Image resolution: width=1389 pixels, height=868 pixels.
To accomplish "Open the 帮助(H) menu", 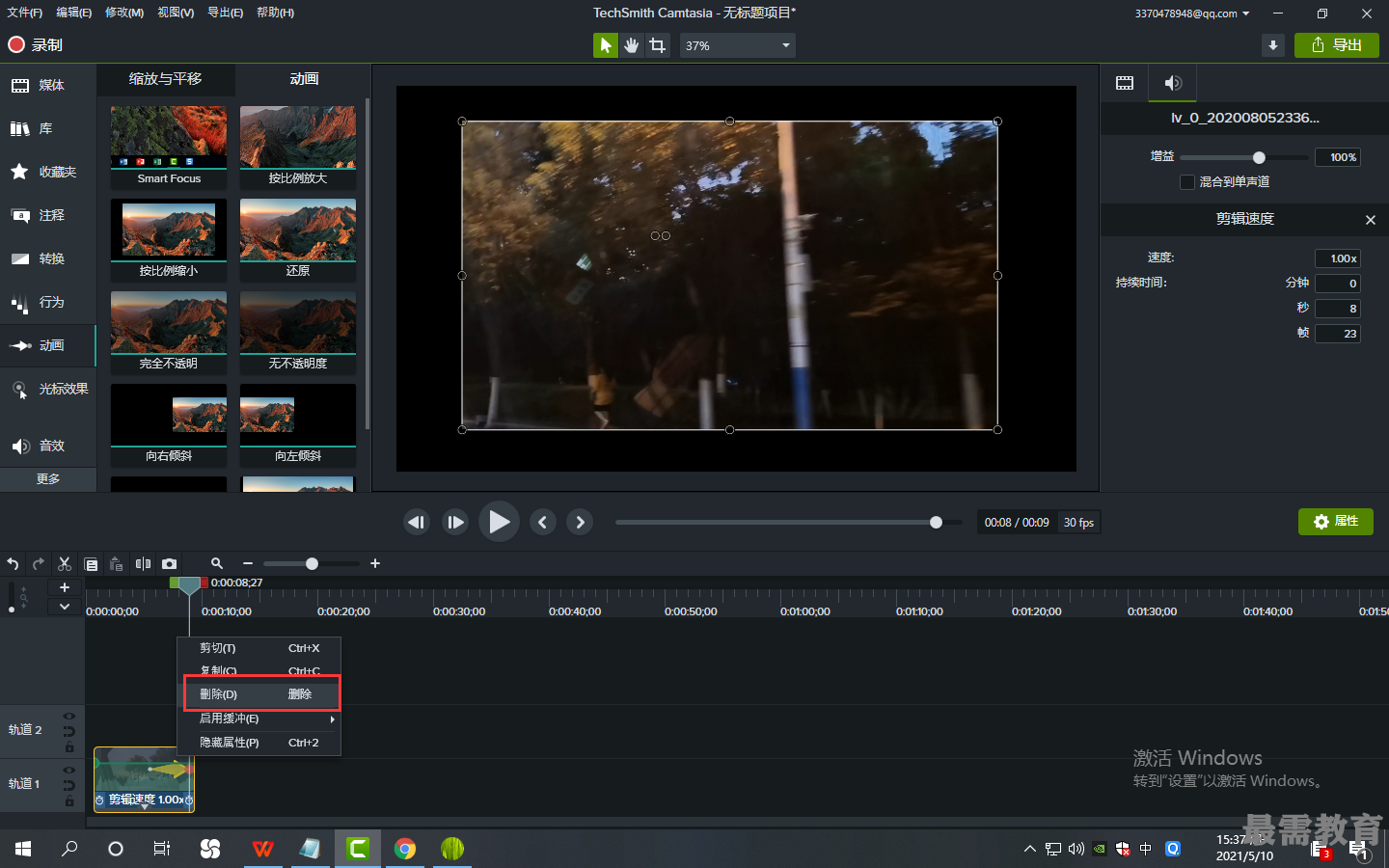I will tap(276, 13).
